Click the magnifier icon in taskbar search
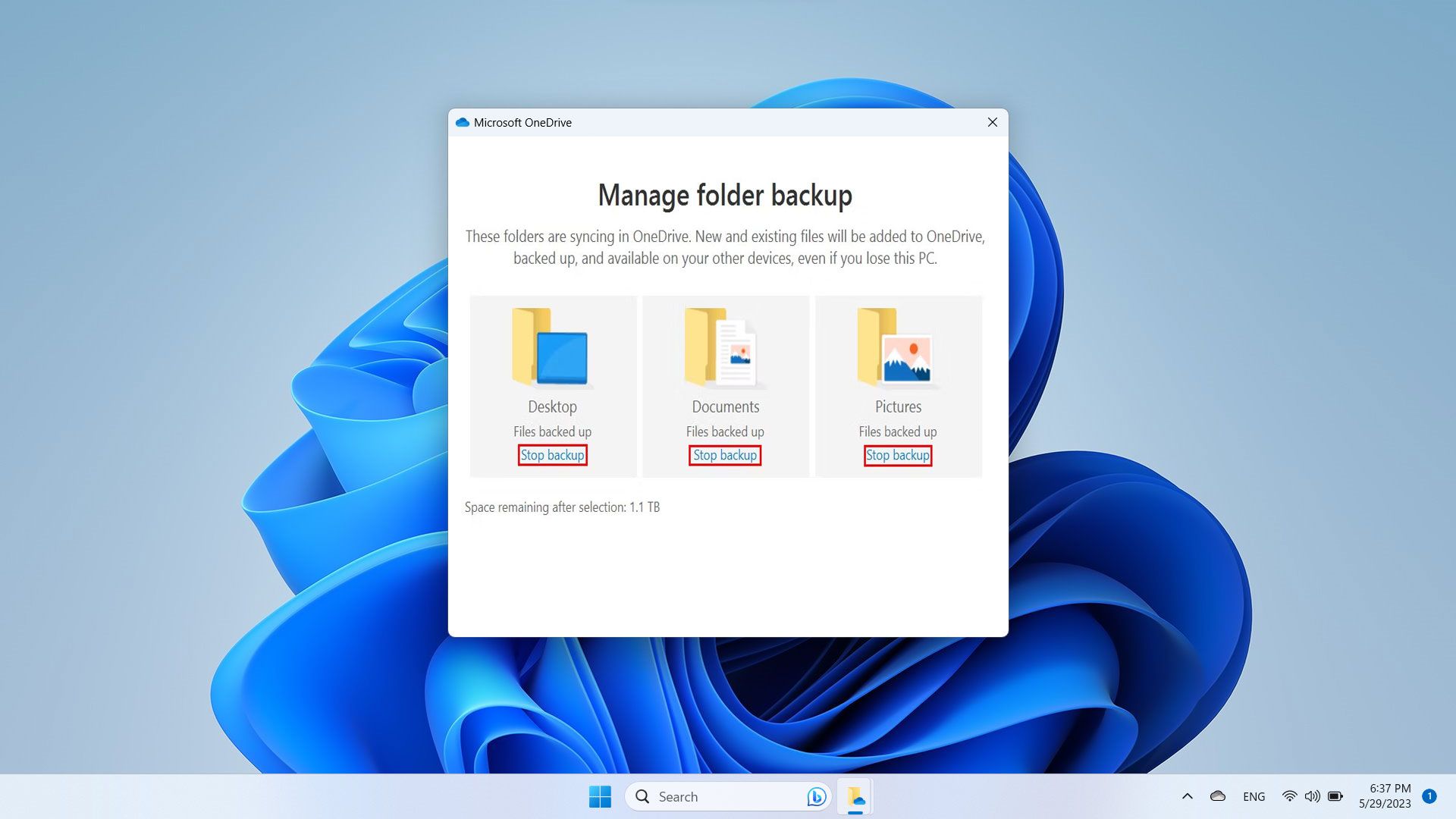 (x=642, y=796)
